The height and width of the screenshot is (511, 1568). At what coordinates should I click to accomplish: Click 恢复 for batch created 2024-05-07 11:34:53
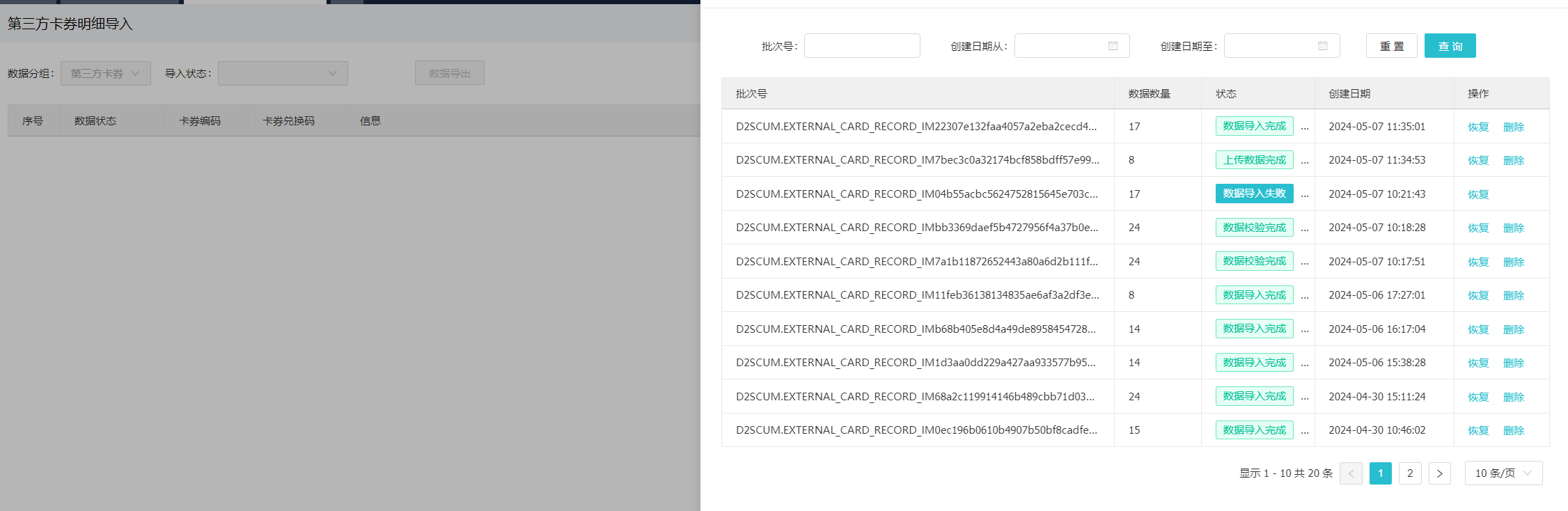tap(1478, 160)
